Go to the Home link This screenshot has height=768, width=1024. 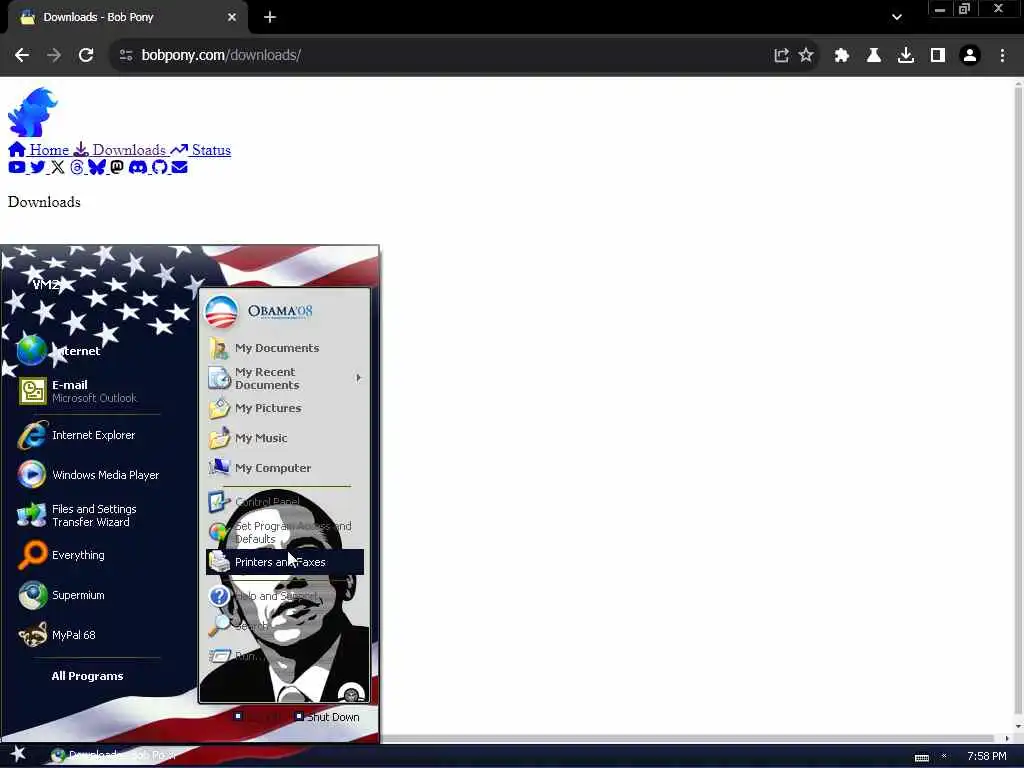point(39,150)
